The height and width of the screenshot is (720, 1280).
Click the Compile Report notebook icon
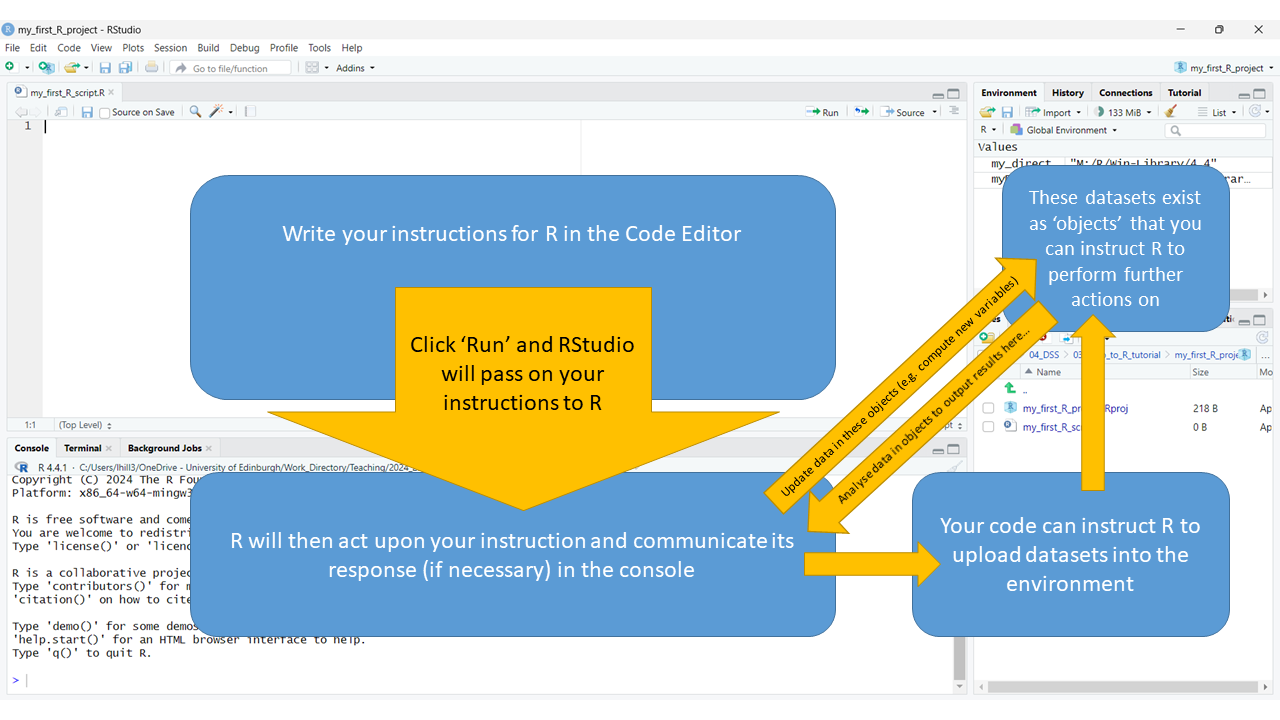point(250,112)
